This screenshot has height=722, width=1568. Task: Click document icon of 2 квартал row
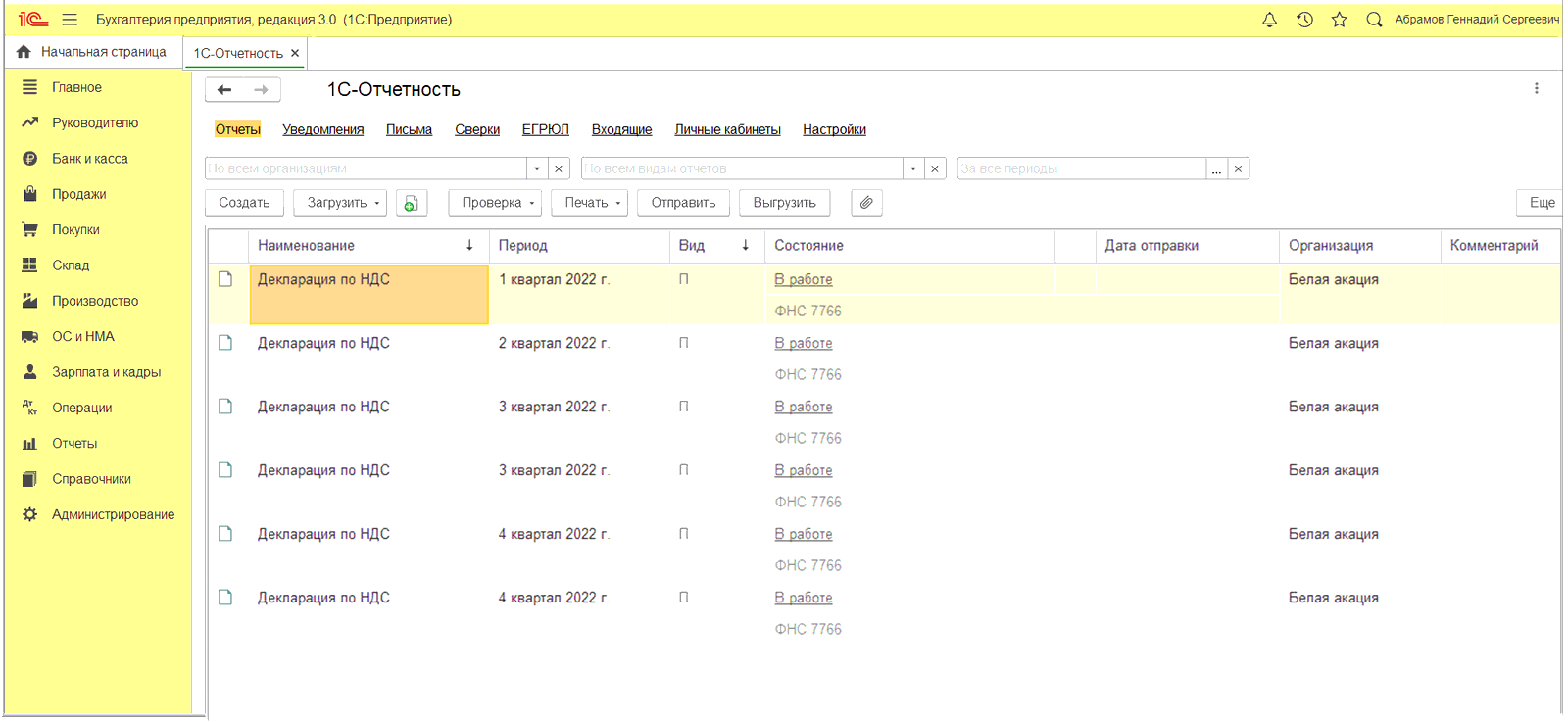pos(225,343)
